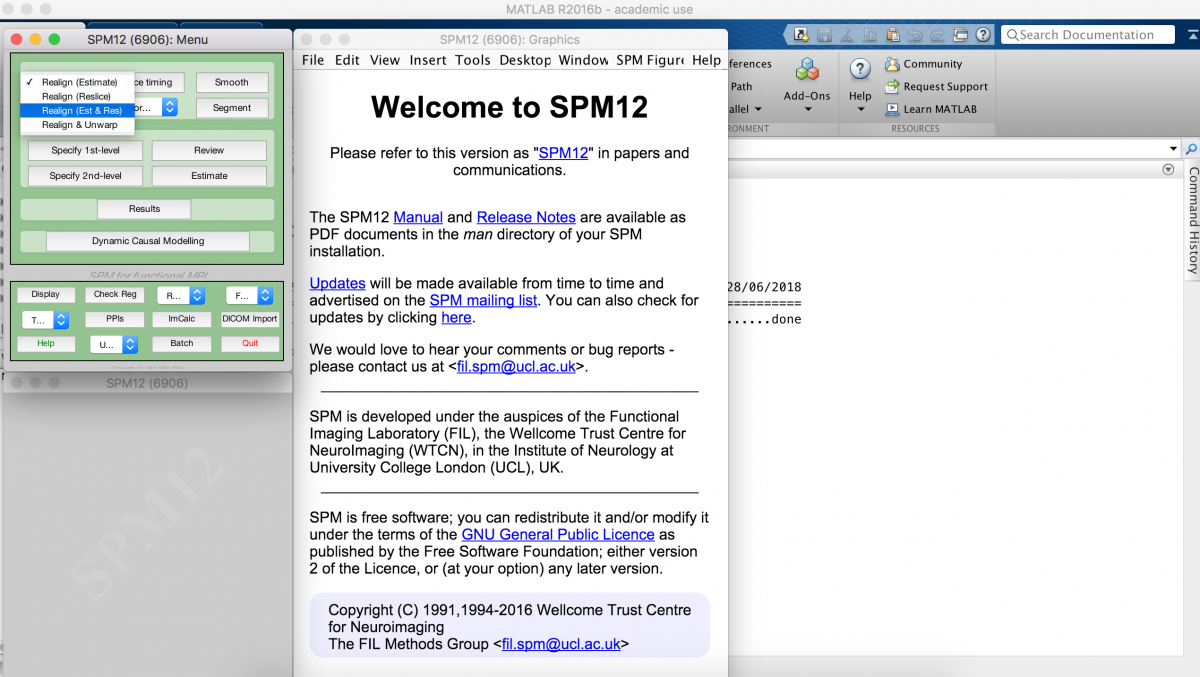Expand the Parallel dropdown arrow
Viewport: 1200px width, 677px height.
tap(757, 109)
